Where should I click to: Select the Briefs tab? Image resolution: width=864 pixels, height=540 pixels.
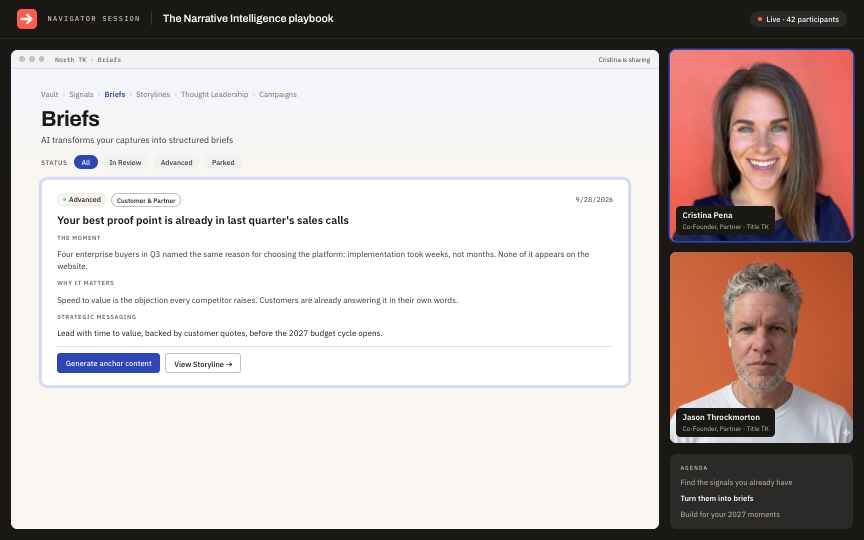pyautogui.click(x=115, y=94)
